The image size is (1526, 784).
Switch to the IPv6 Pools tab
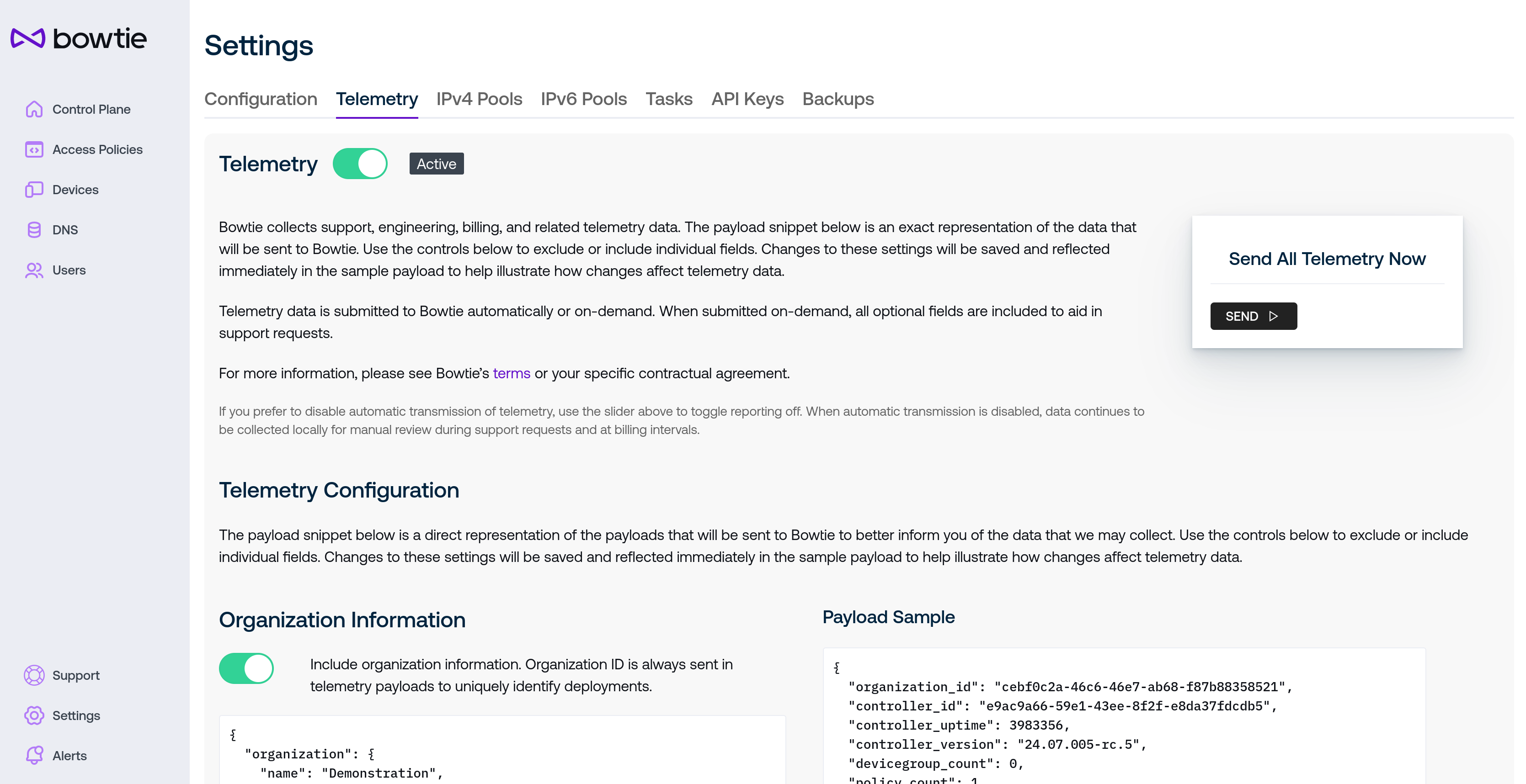click(x=583, y=99)
